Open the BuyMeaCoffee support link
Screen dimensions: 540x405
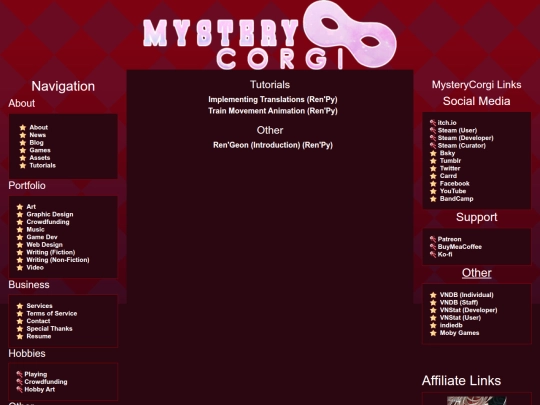point(460,247)
